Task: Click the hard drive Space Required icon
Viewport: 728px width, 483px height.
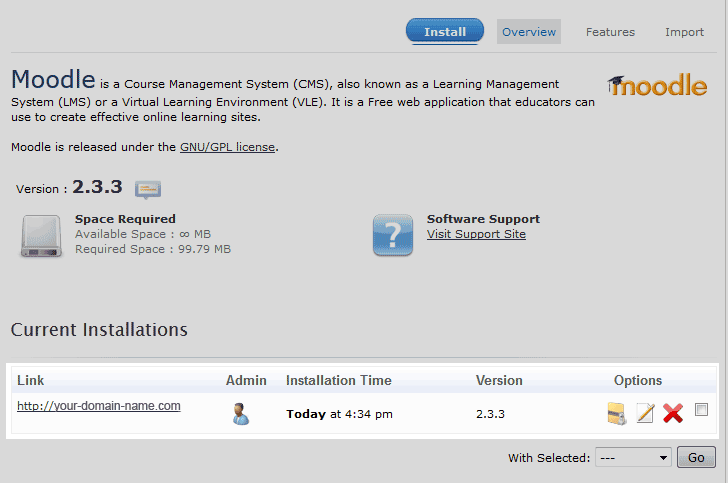Action: 41,236
